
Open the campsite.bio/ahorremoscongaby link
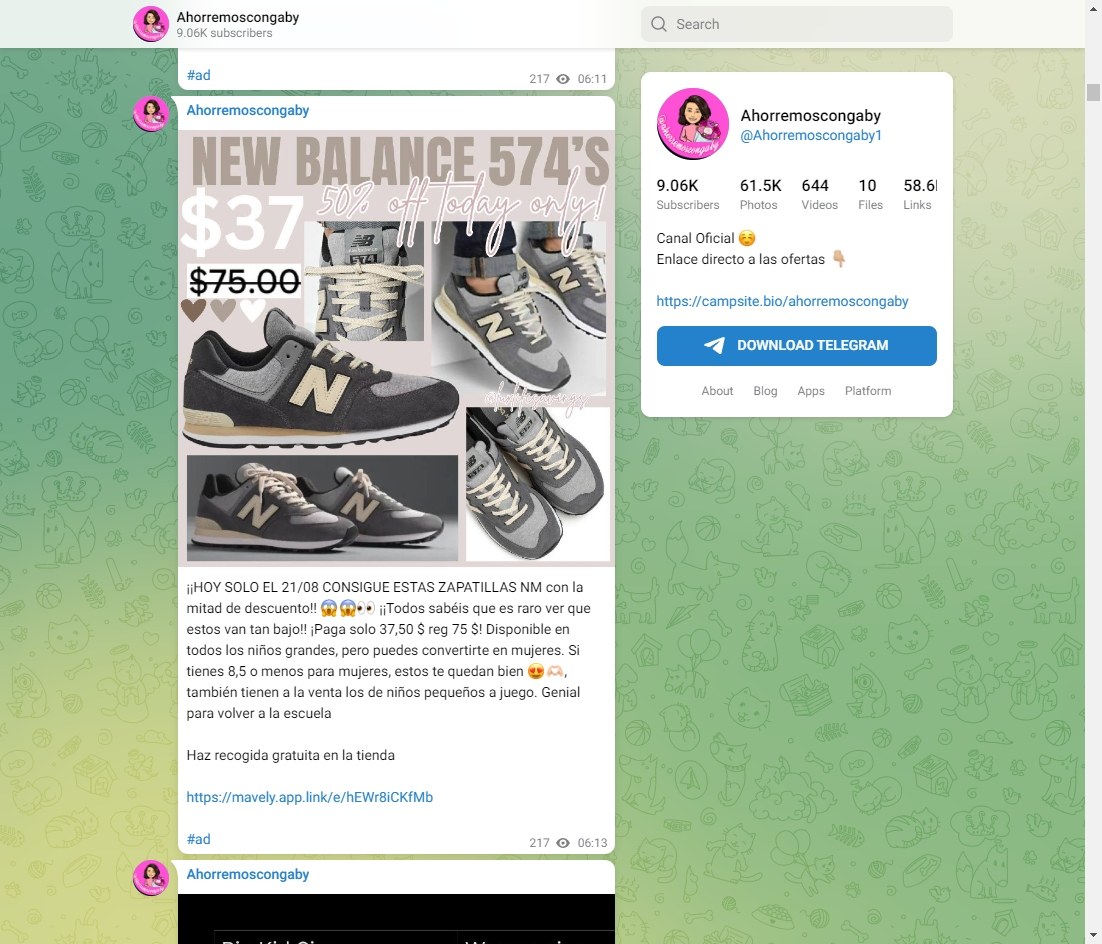(x=782, y=301)
